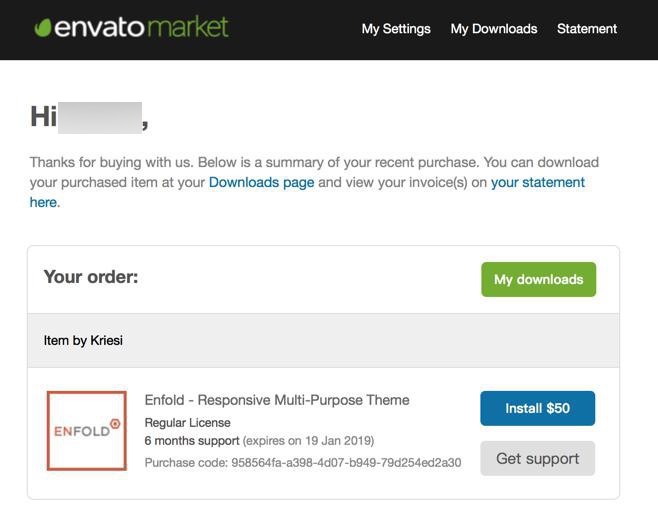Click the "Item by Kriesi" author row
The width and height of the screenshot is (658, 505).
click(x=83, y=341)
